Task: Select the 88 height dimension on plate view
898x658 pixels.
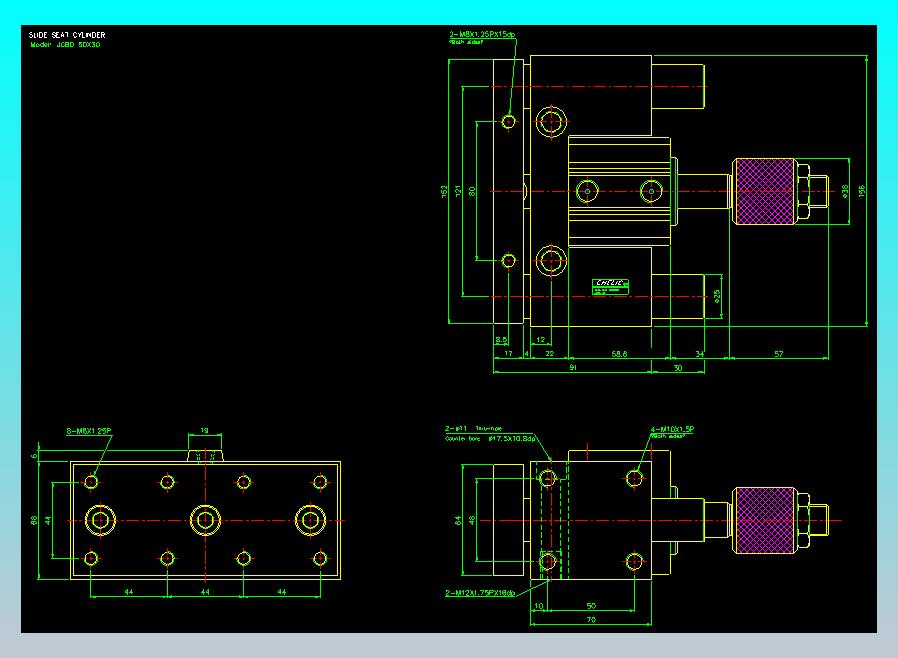Action: [x=34, y=521]
